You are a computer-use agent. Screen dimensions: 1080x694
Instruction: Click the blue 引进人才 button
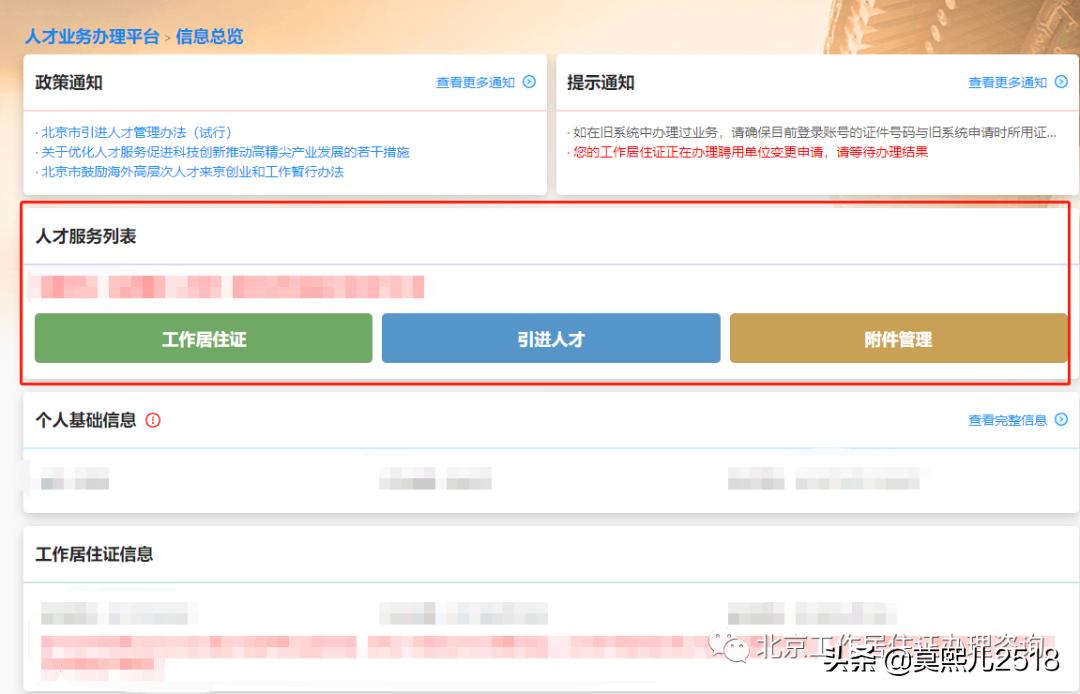click(x=551, y=338)
